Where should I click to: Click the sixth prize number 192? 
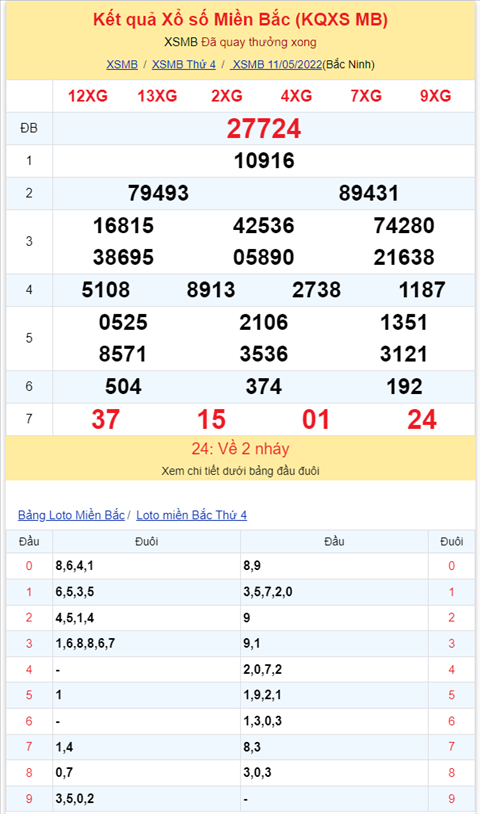[404, 387]
